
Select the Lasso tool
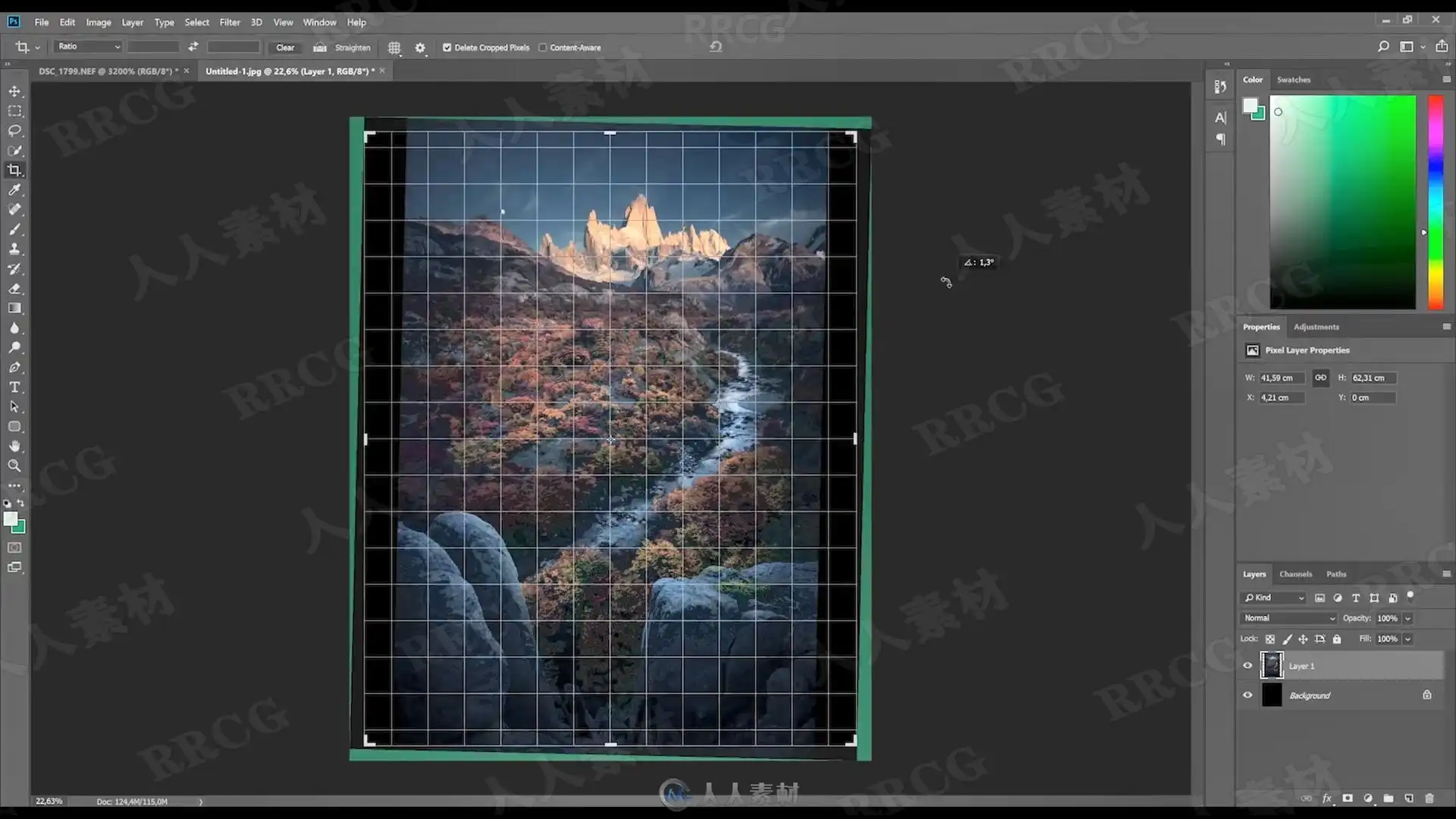point(14,130)
